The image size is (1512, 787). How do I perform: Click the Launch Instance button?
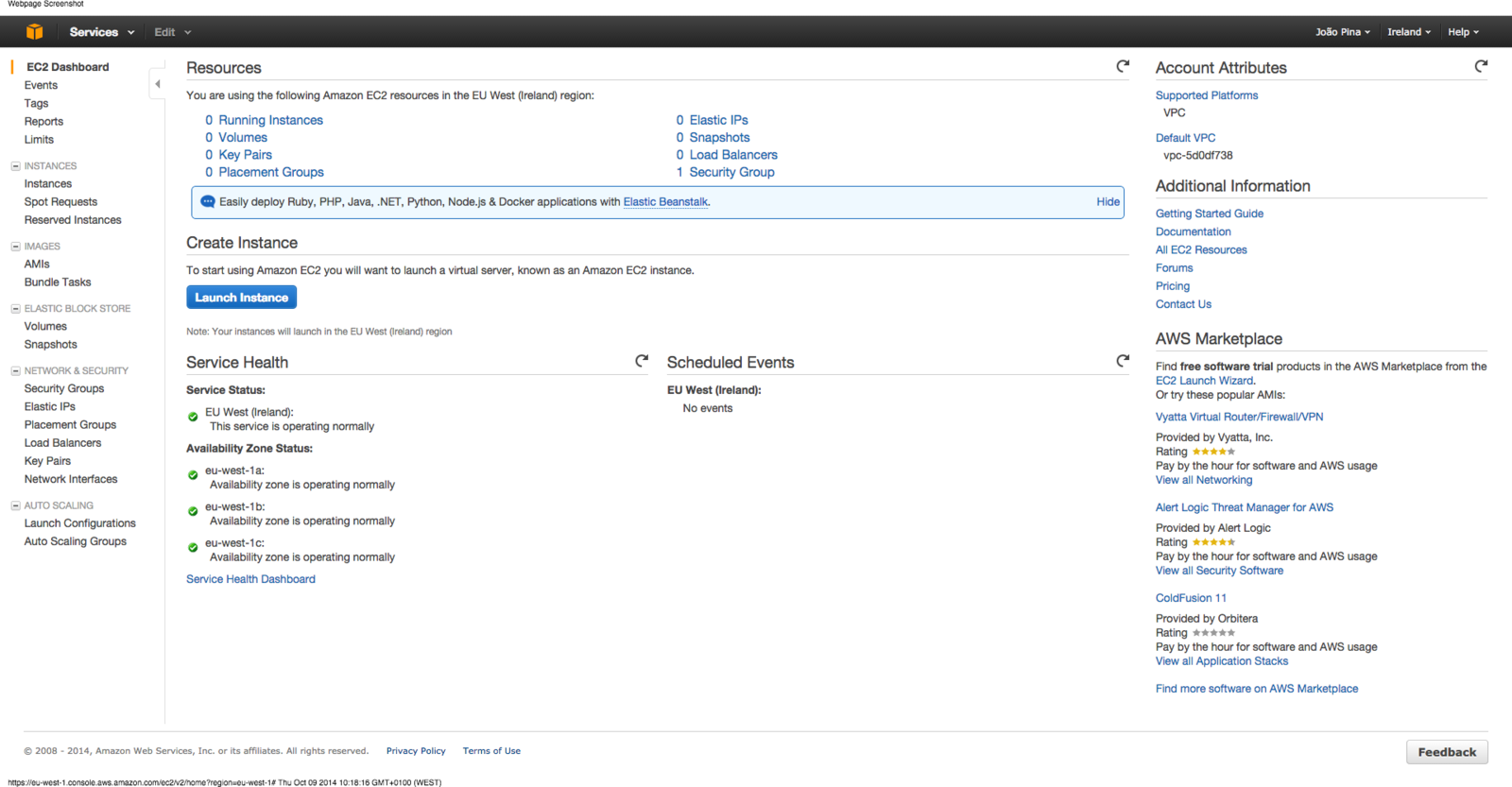pyautogui.click(x=242, y=298)
